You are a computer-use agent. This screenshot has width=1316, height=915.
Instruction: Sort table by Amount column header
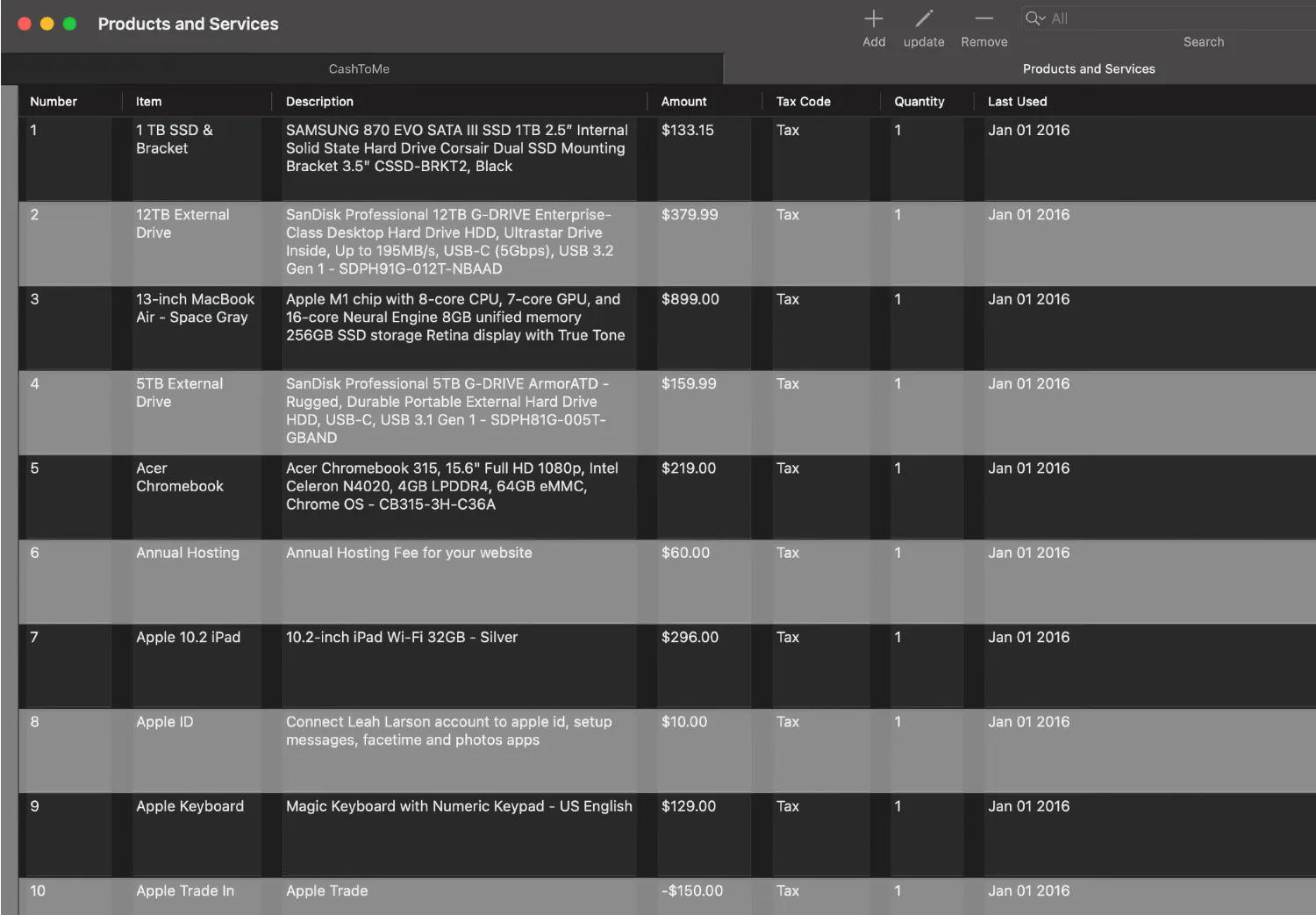point(683,102)
